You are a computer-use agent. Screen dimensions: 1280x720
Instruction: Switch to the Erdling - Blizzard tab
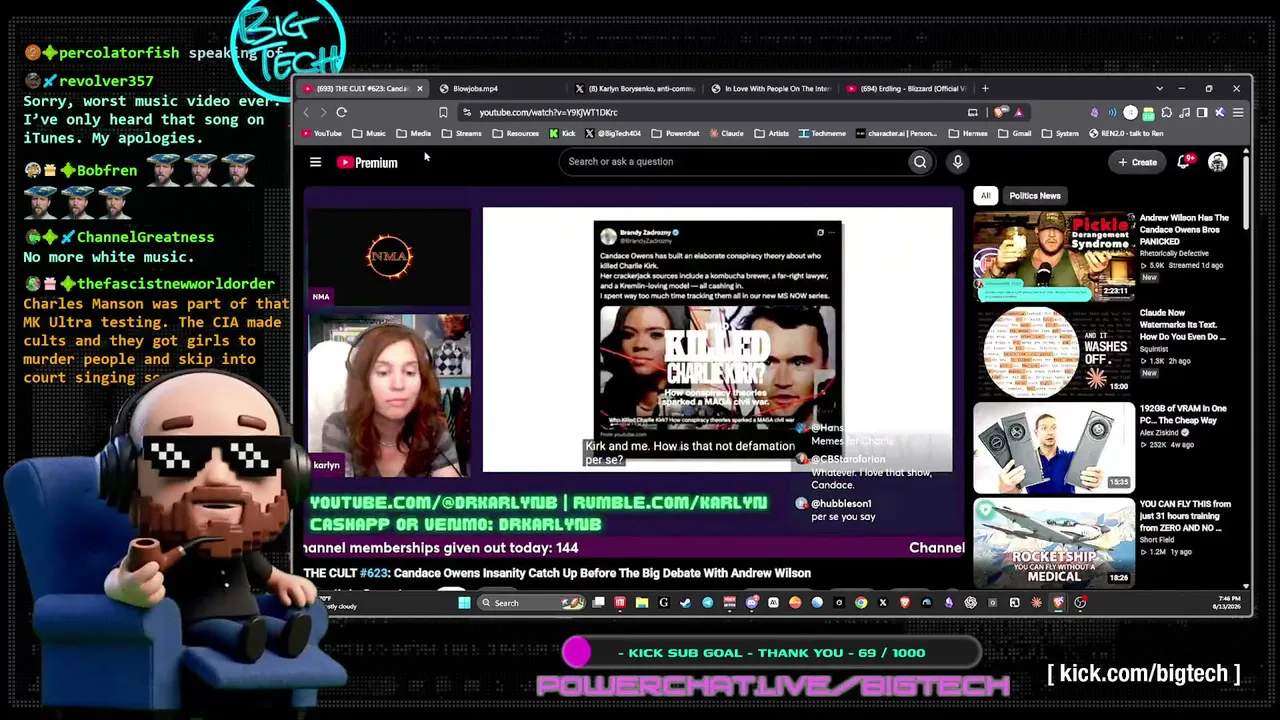click(907, 88)
